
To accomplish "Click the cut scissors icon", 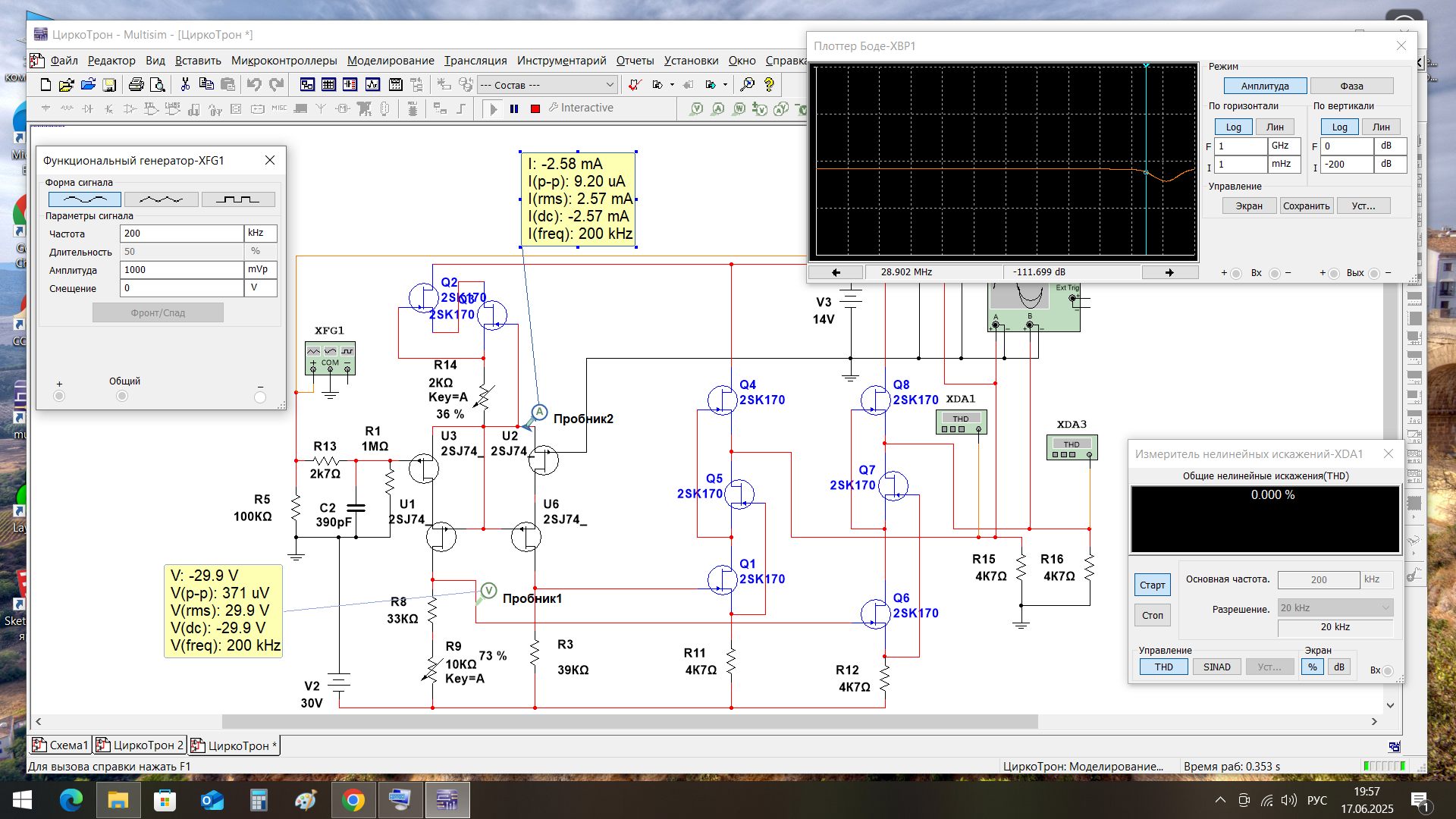I will click(x=185, y=84).
